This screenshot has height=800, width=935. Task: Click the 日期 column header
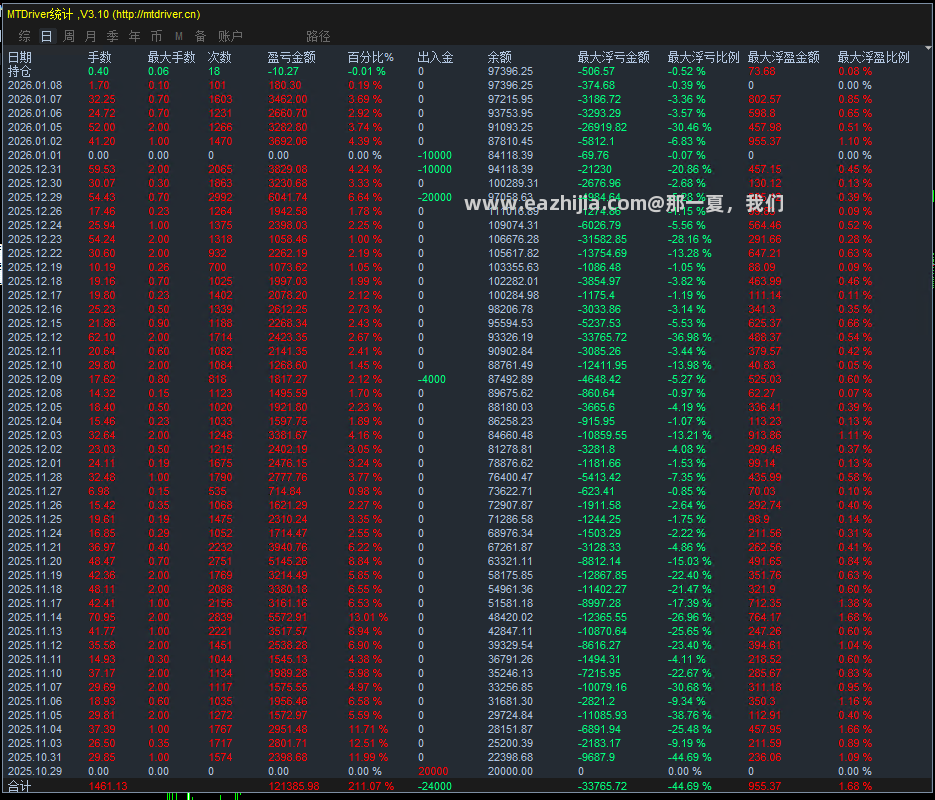[20, 57]
